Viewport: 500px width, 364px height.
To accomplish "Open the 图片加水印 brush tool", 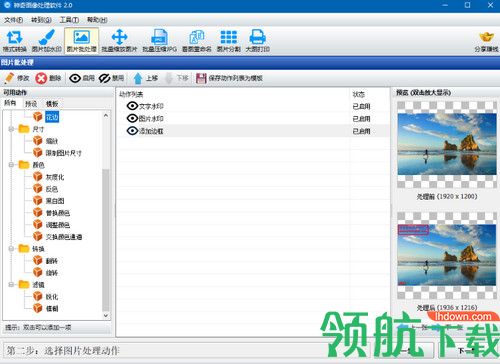I will click(47, 41).
